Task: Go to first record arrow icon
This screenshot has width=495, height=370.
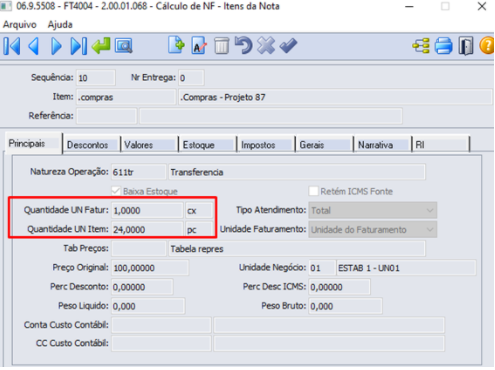Action: [x=12, y=46]
